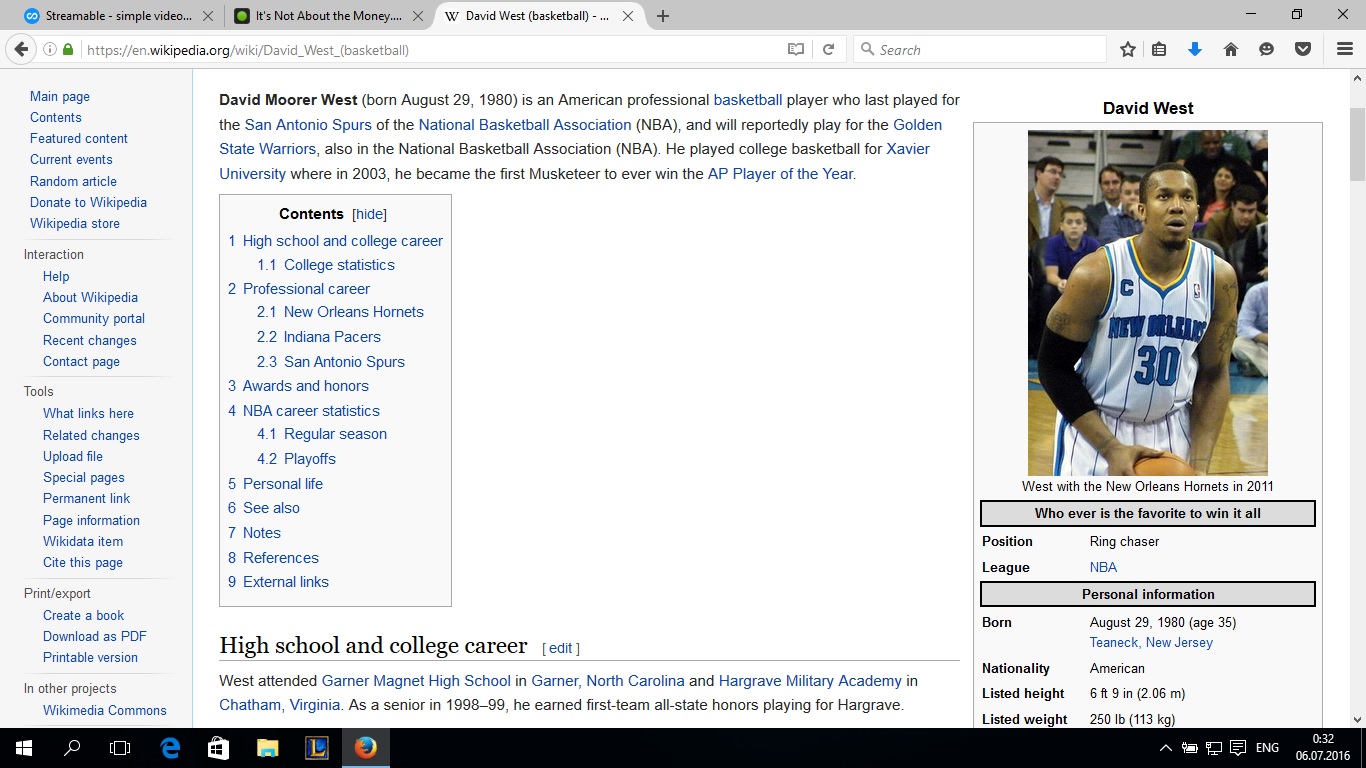
Task: Close the Streamable tab
Action: [207, 16]
